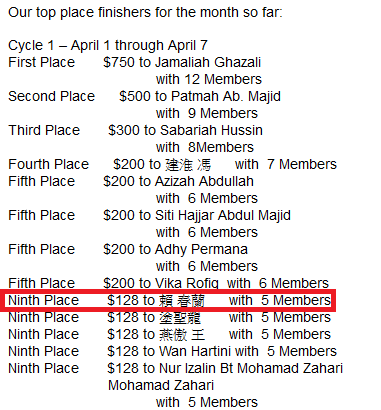Image resolution: width=381 pixels, height=410 pixels.
Task: Select the Second Place label
Action: pos(52,96)
